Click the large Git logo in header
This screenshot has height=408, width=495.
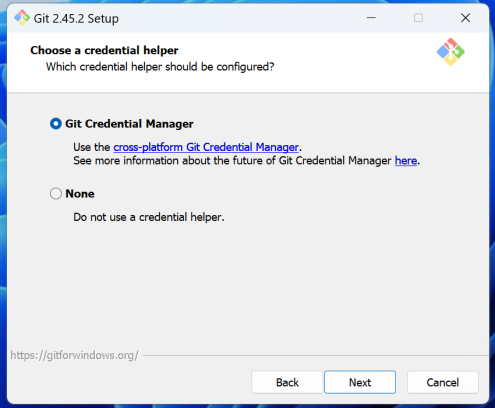(451, 52)
